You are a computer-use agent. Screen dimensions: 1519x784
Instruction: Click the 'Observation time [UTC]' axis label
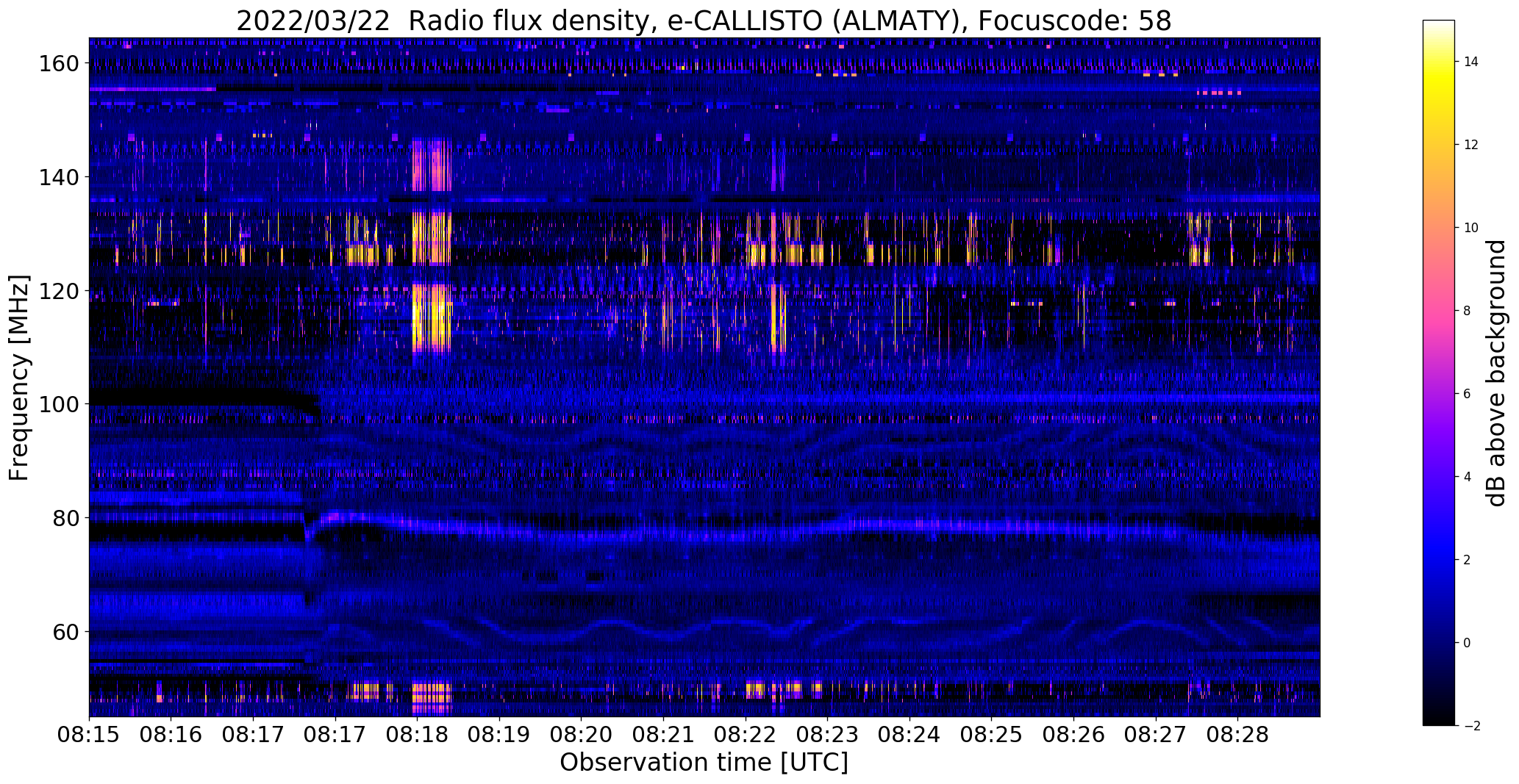(x=704, y=763)
